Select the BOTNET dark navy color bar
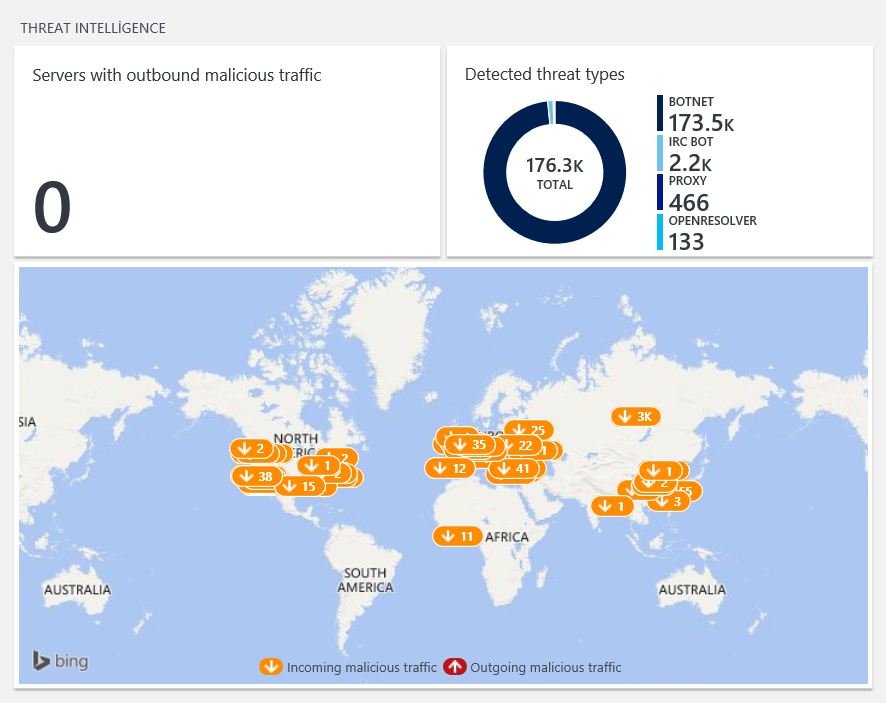 coord(660,113)
